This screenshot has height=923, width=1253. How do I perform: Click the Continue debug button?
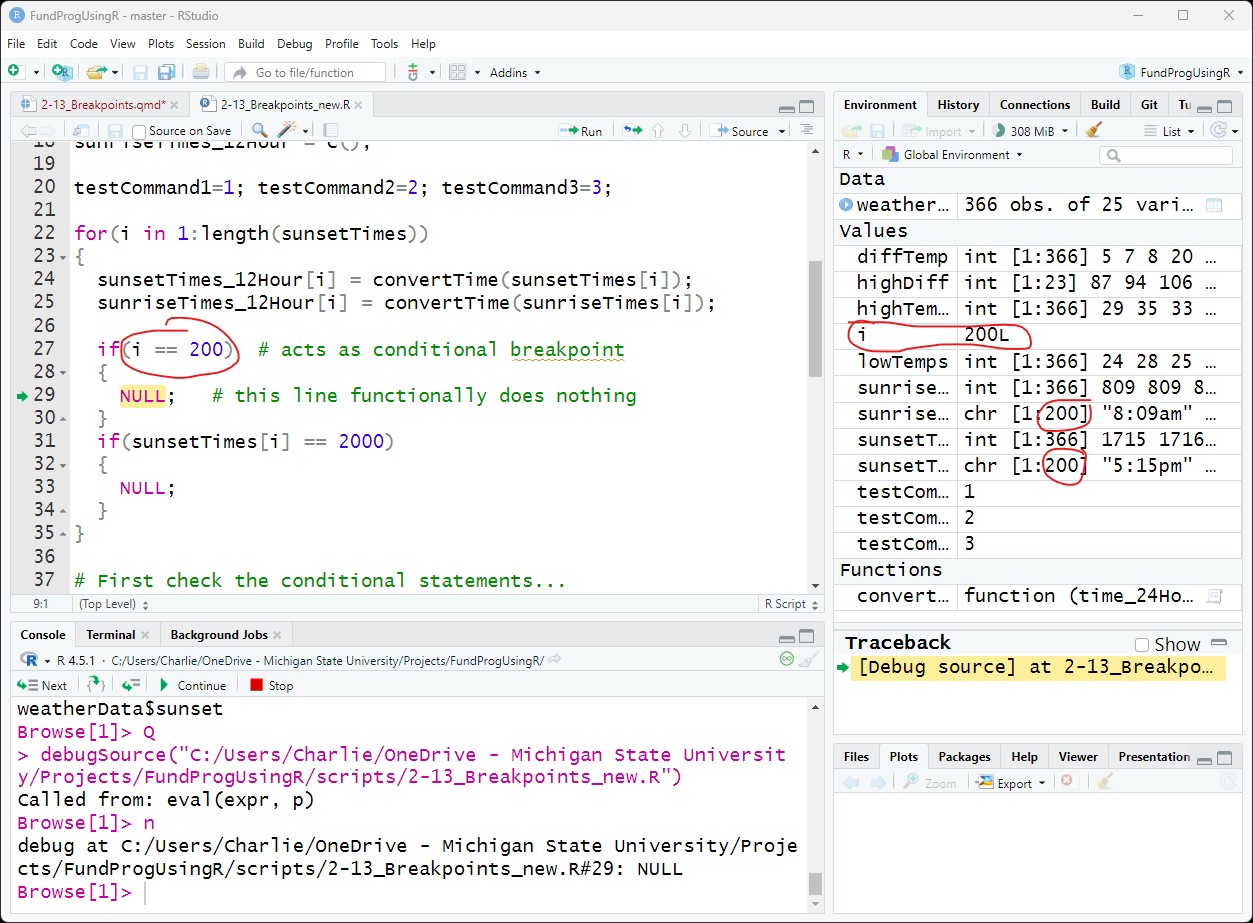coord(192,685)
